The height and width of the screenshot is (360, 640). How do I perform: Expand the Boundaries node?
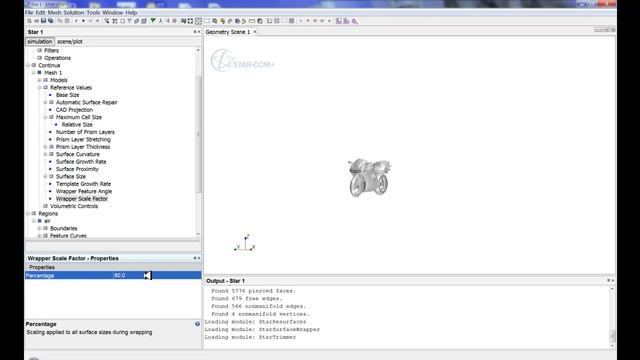40,228
